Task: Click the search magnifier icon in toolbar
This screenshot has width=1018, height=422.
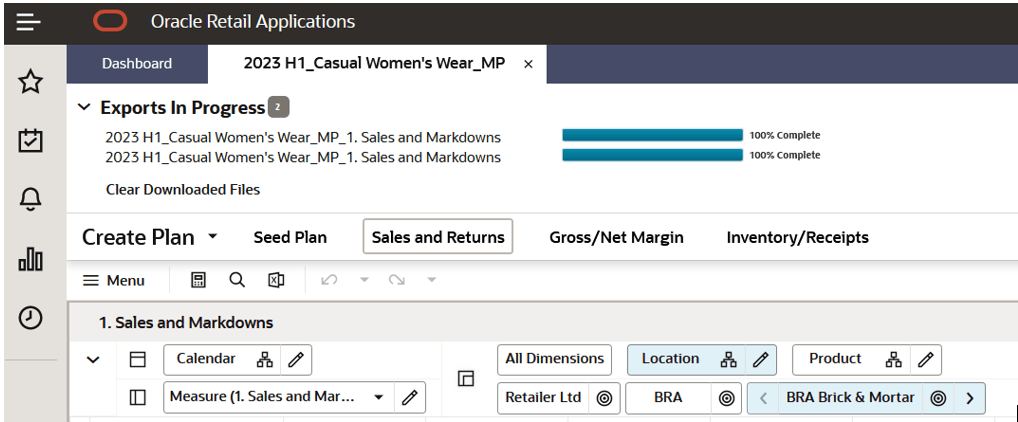Action: point(237,280)
